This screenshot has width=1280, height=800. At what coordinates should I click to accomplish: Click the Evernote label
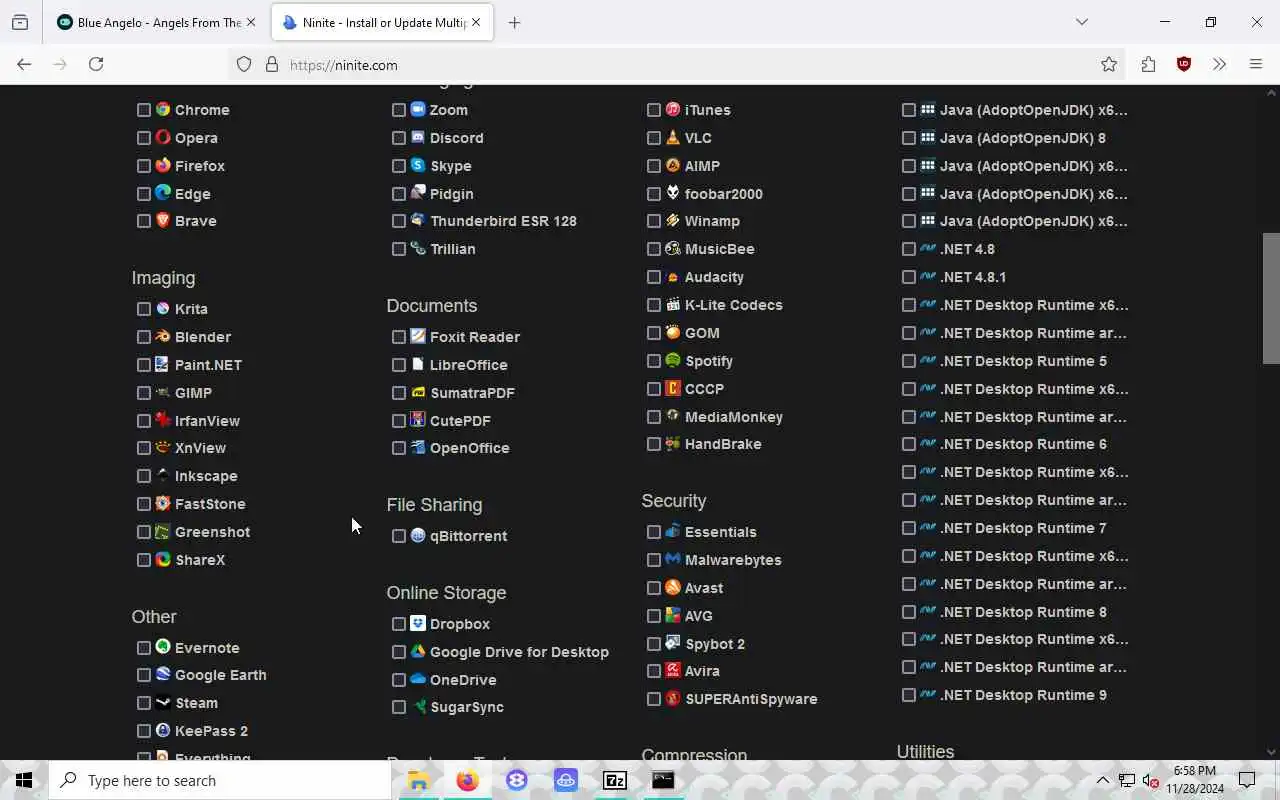pos(207,648)
